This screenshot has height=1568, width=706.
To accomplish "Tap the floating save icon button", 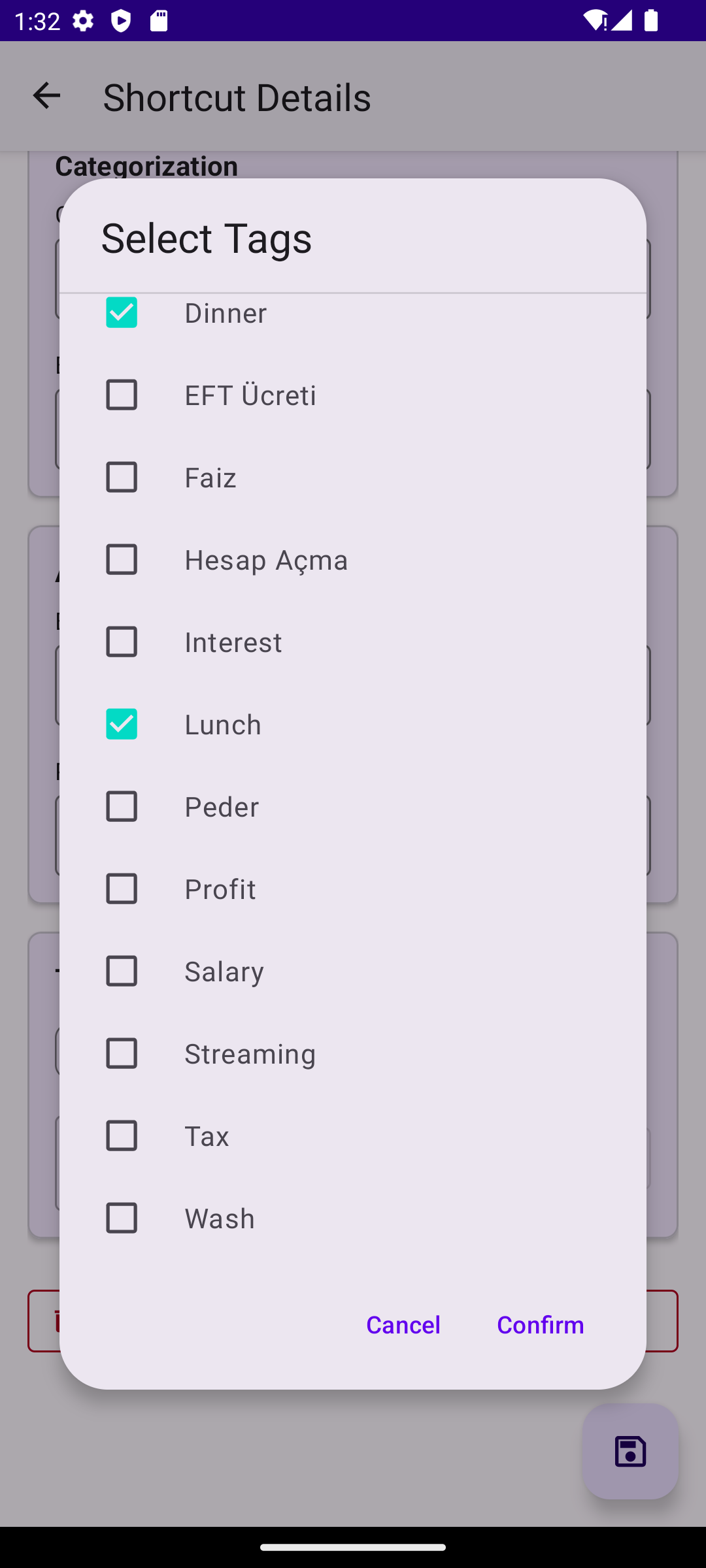I will point(630,1451).
